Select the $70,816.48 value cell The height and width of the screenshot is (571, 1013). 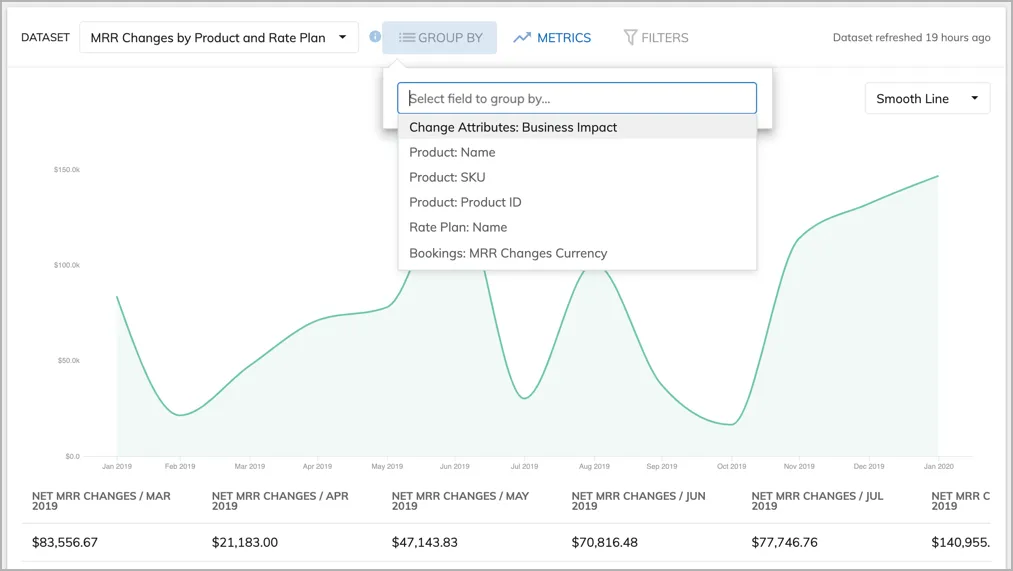pyautogui.click(x=604, y=543)
